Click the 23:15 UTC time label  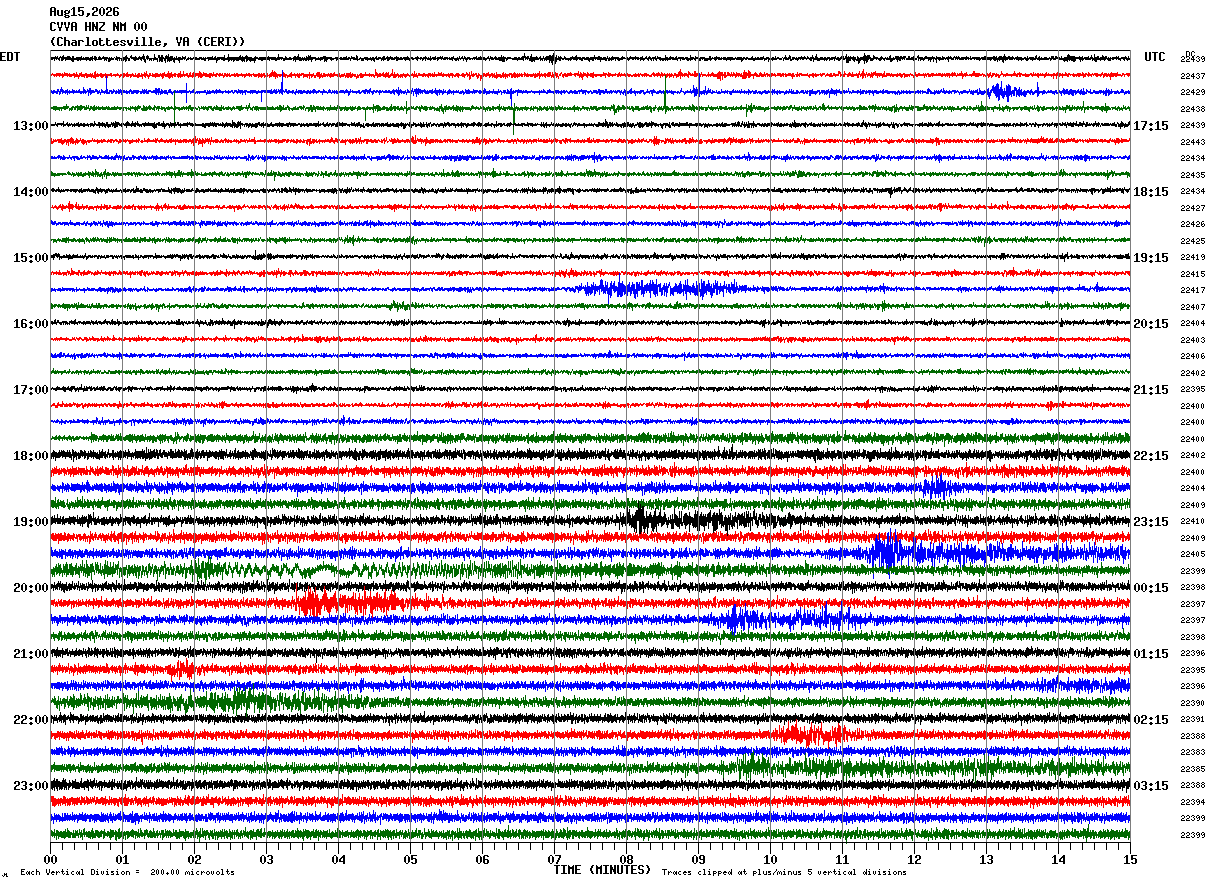coord(1151,522)
